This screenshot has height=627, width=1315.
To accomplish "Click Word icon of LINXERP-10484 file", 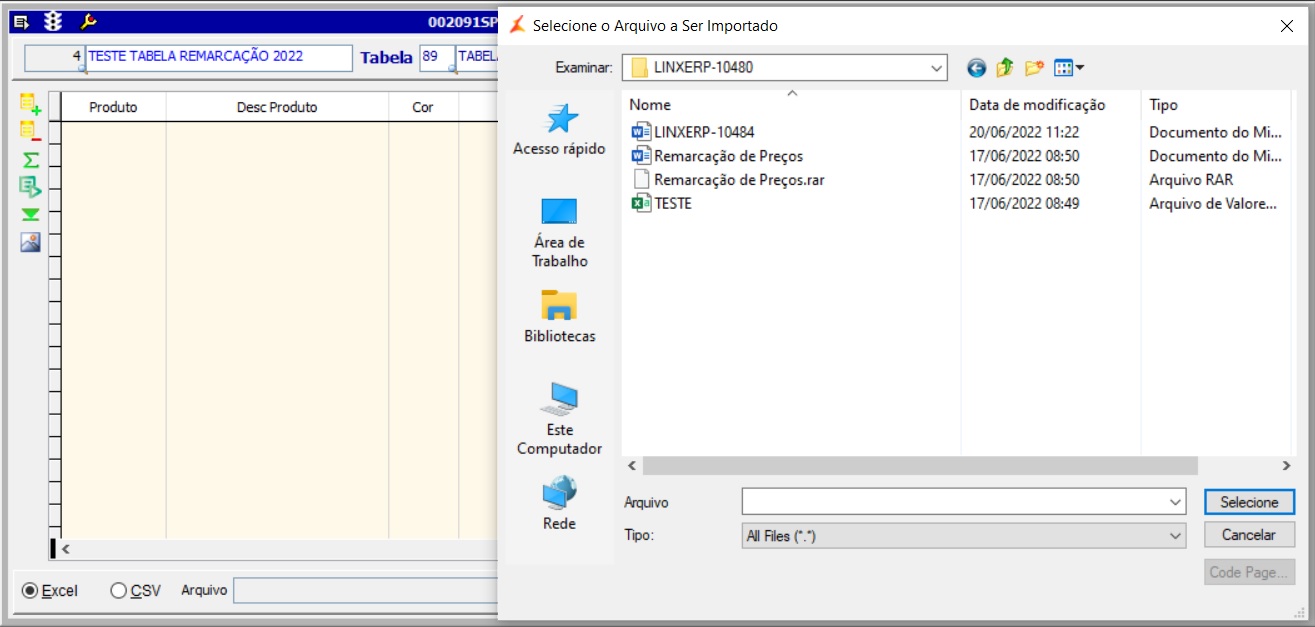I will pyautogui.click(x=641, y=132).
